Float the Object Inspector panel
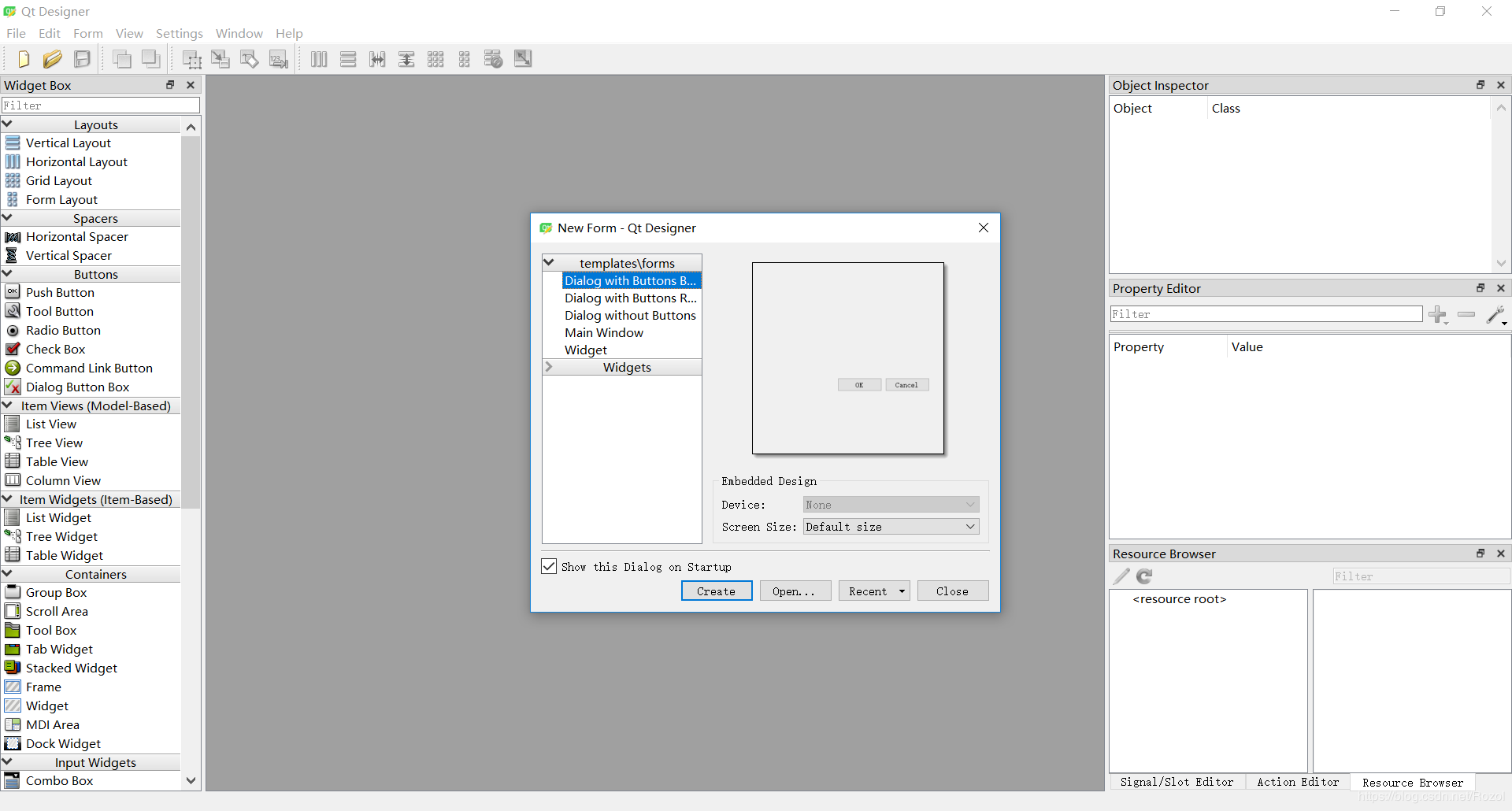 (x=1480, y=85)
